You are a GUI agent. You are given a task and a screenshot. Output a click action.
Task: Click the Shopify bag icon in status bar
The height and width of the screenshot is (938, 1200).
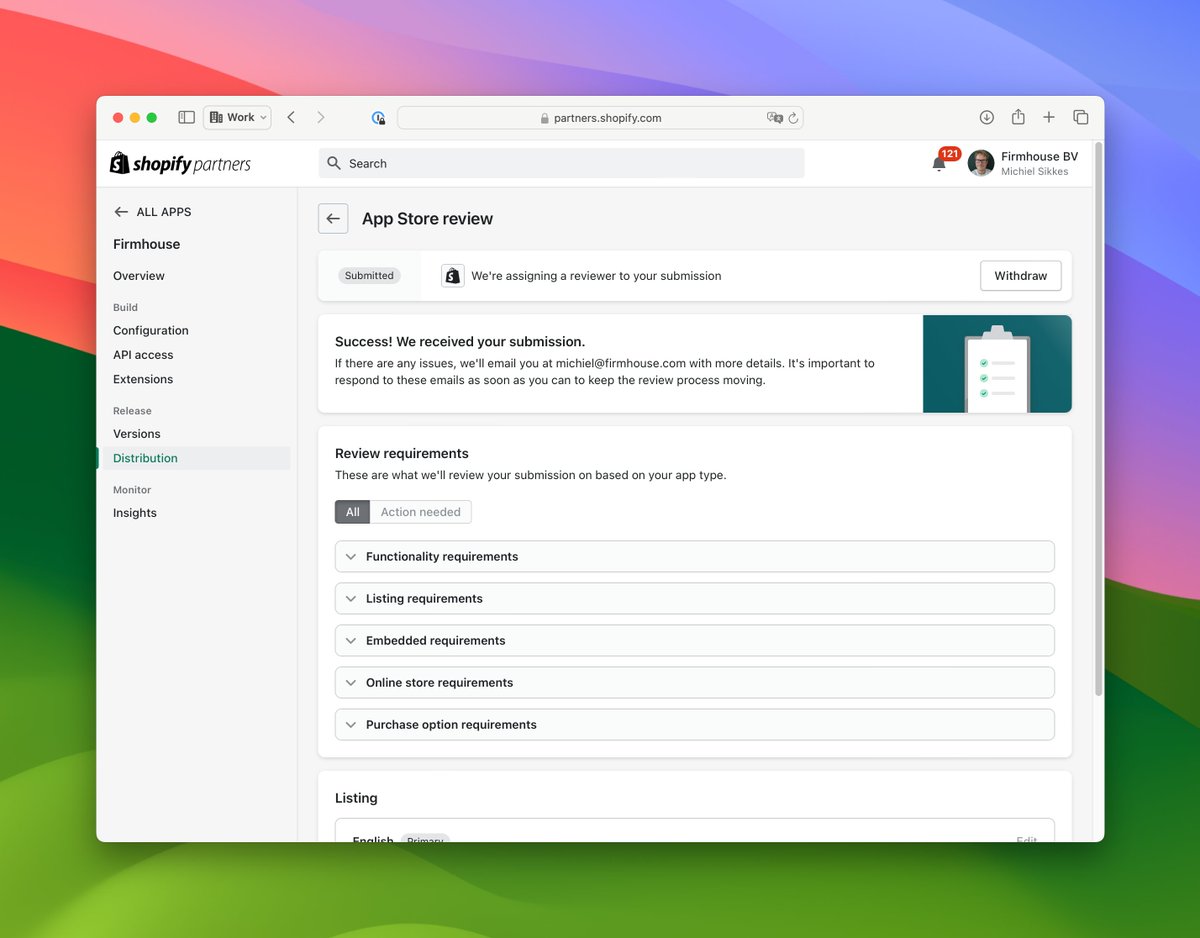(x=453, y=276)
